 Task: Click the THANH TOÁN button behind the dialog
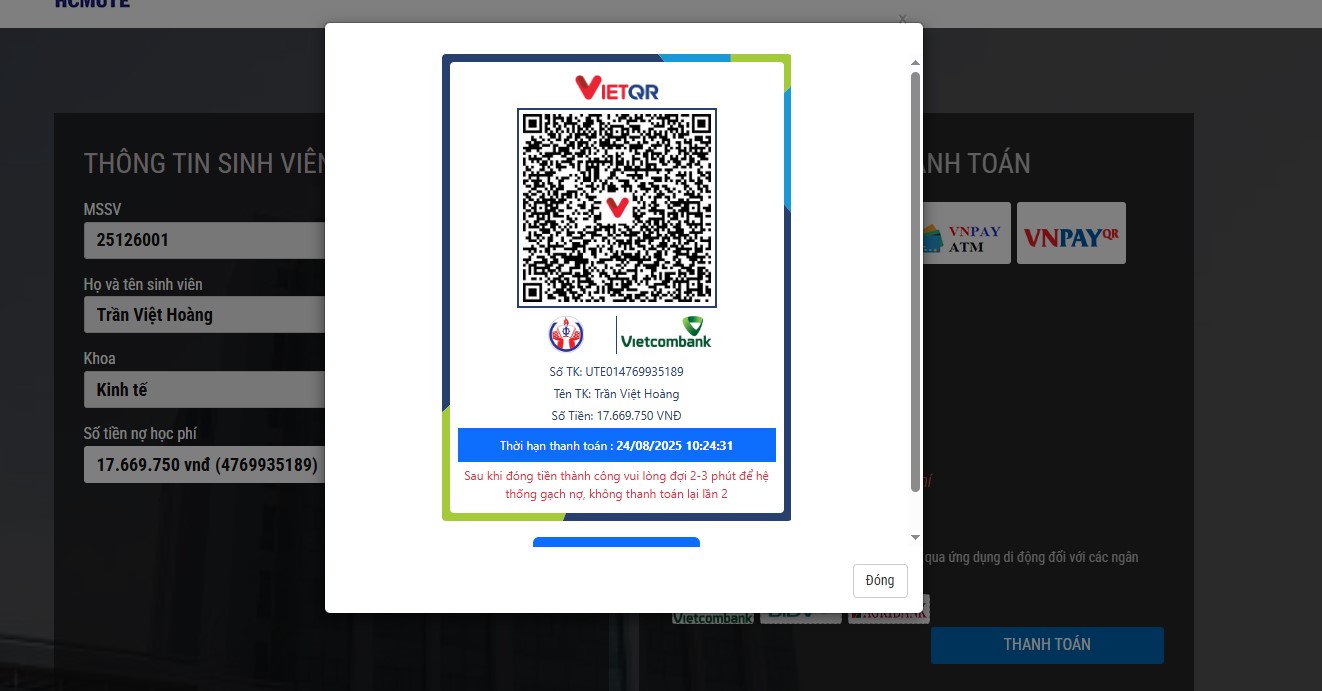(x=1047, y=645)
